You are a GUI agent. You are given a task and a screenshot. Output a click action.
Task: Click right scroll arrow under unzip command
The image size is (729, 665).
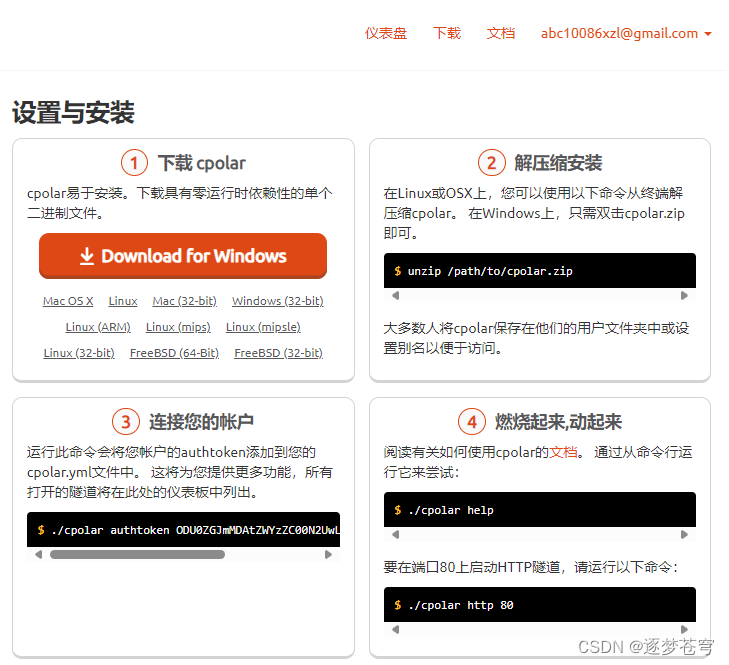point(686,296)
